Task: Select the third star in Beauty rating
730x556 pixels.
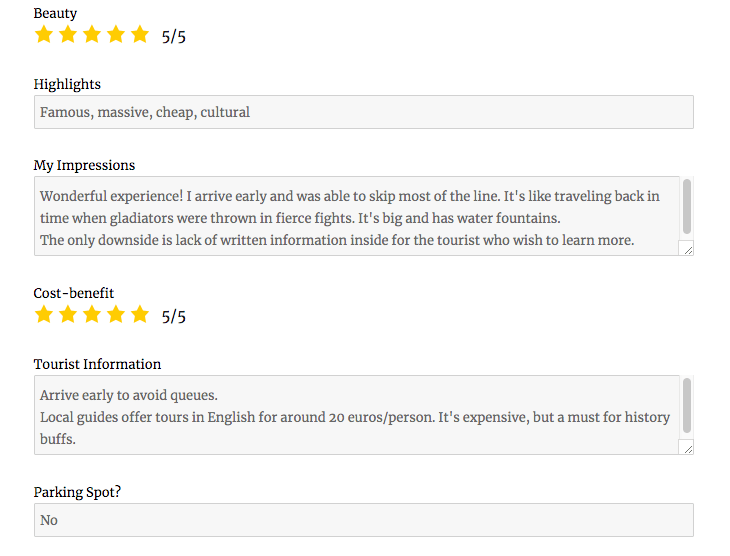Action: [91, 35]
